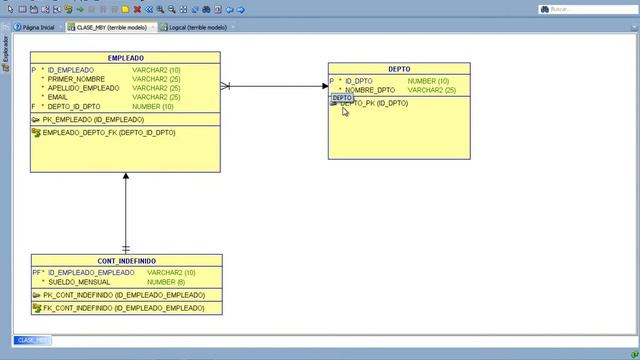This screenshot has width=640, height=360.
Task: Open the Explorador side panel
Action: pyautogui.click(x=5, y=53)
